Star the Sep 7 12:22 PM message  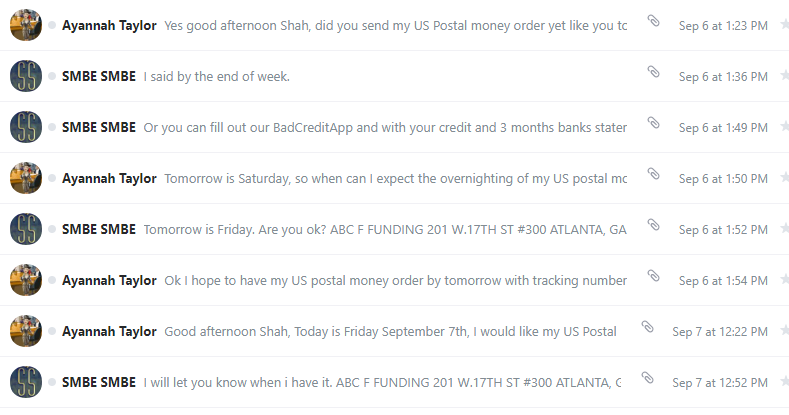pos(784,330)
